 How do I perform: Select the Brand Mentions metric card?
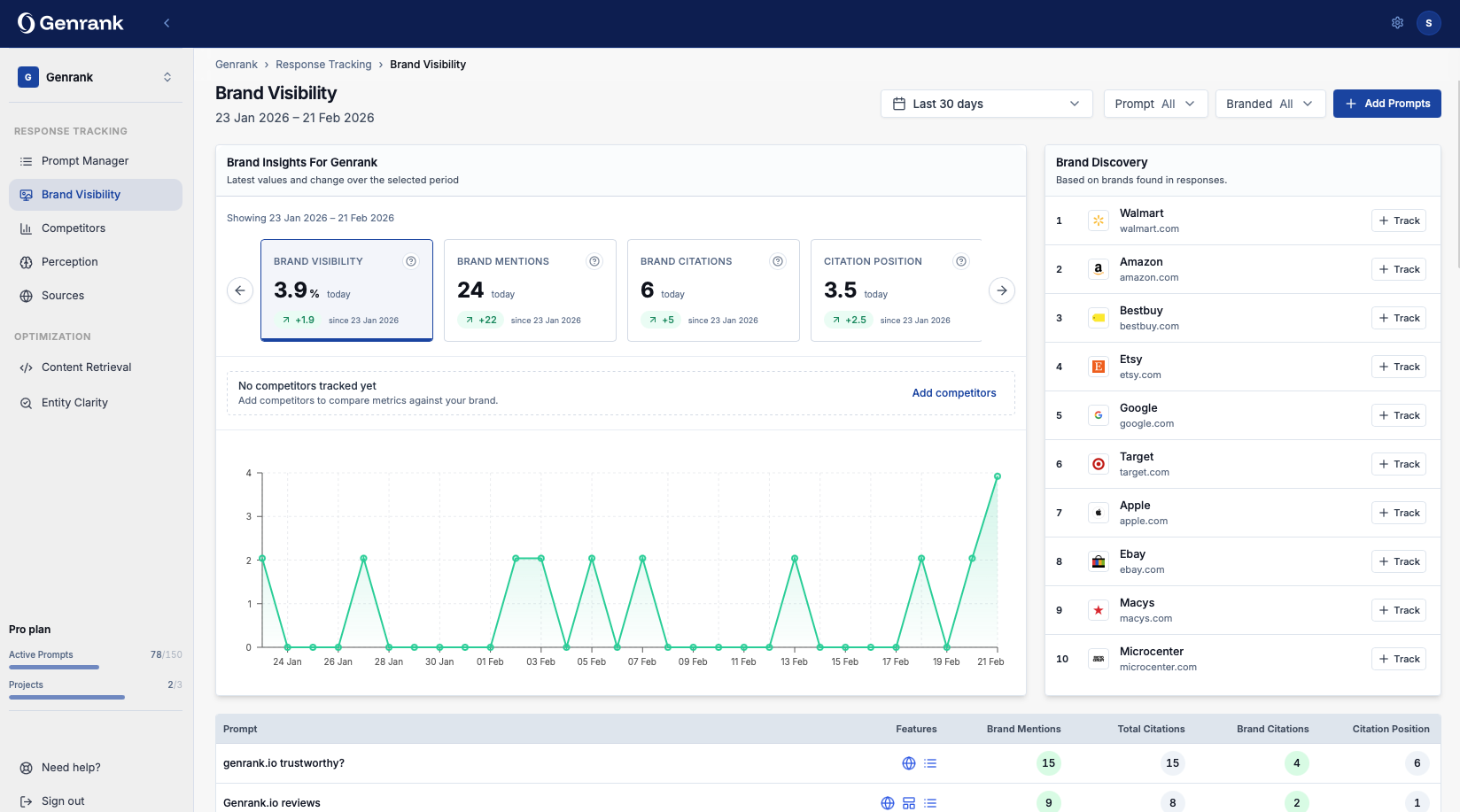tap(530, 290)
